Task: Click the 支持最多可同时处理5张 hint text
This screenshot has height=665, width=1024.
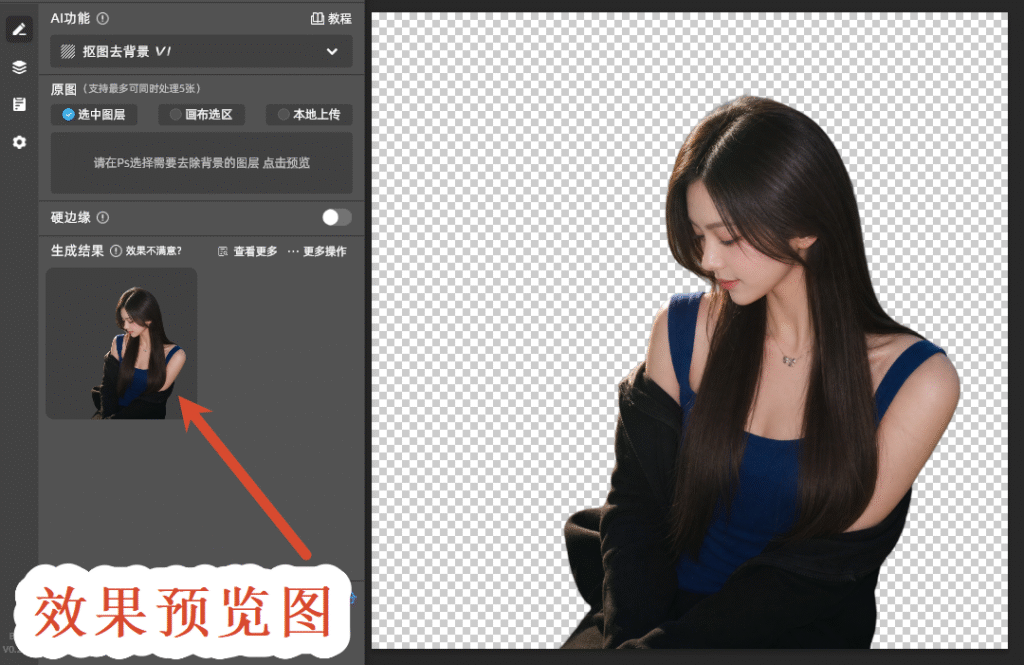Action: [x=142, y=88]
